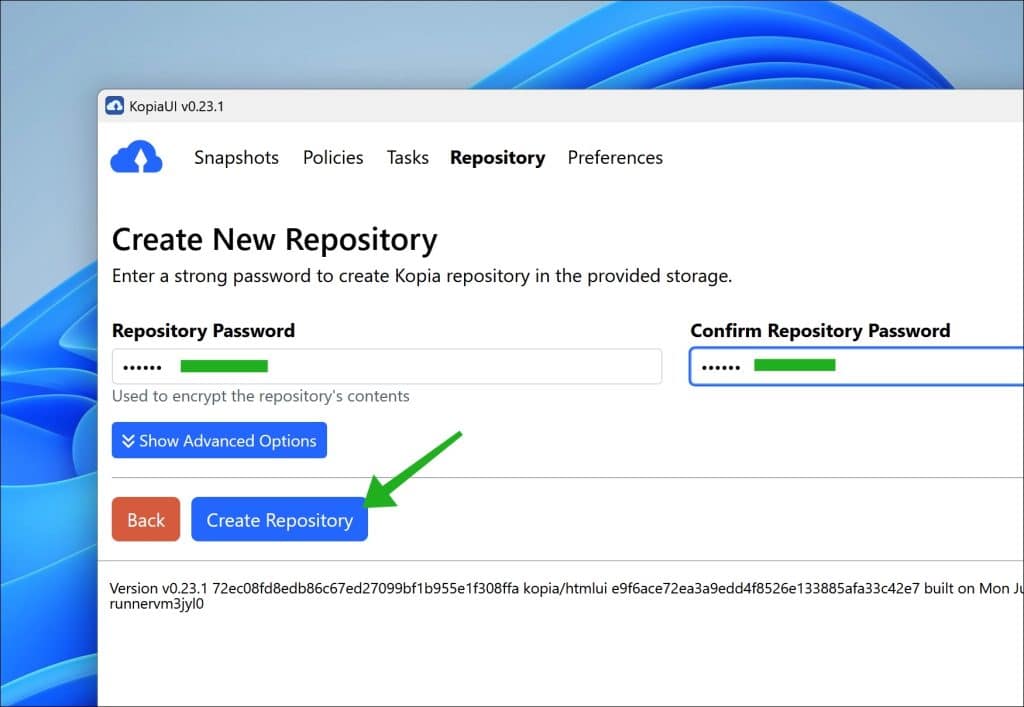Click the 'Confirm Repository Password' label
This screenshot has height=707, width=1024.
click(820, 330)
